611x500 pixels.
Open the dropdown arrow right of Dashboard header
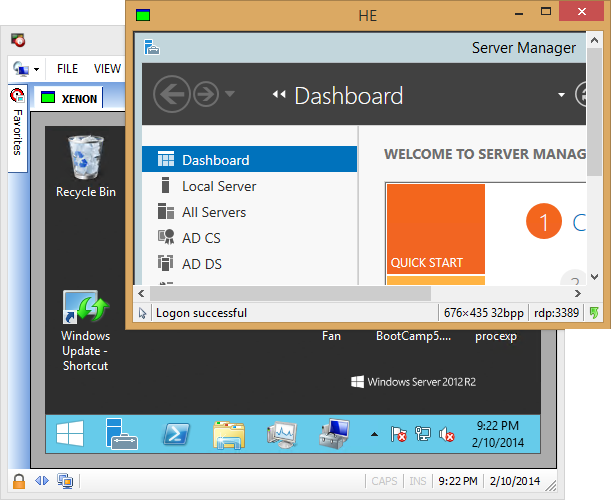click(561, 95)
